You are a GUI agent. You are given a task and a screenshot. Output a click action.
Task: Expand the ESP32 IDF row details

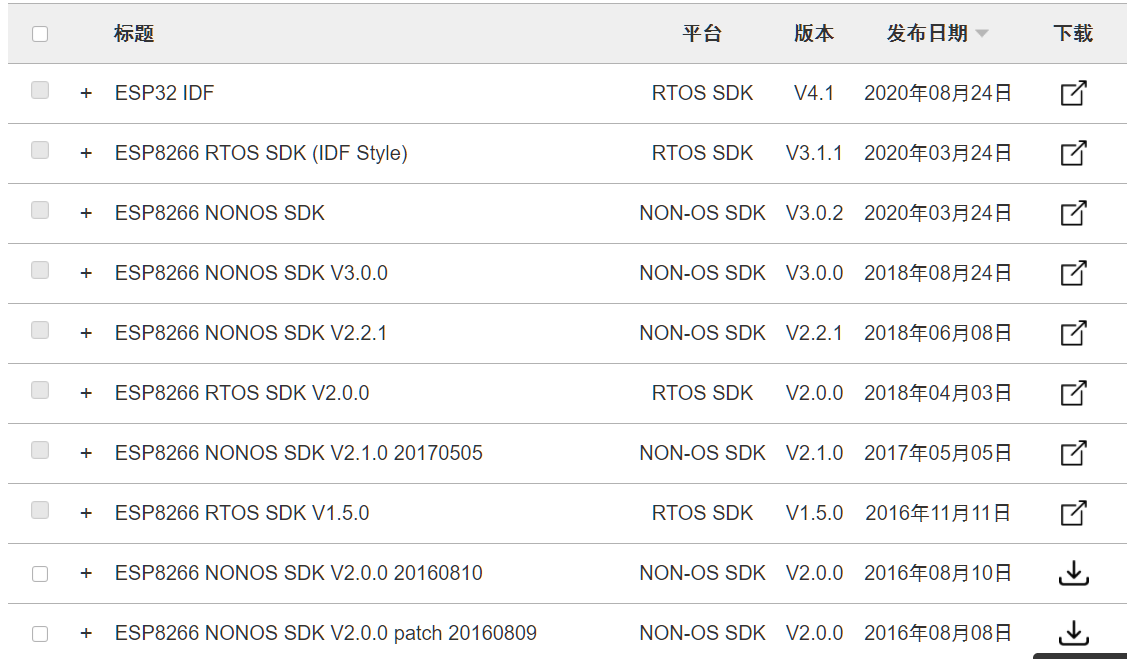click(85, 93)
